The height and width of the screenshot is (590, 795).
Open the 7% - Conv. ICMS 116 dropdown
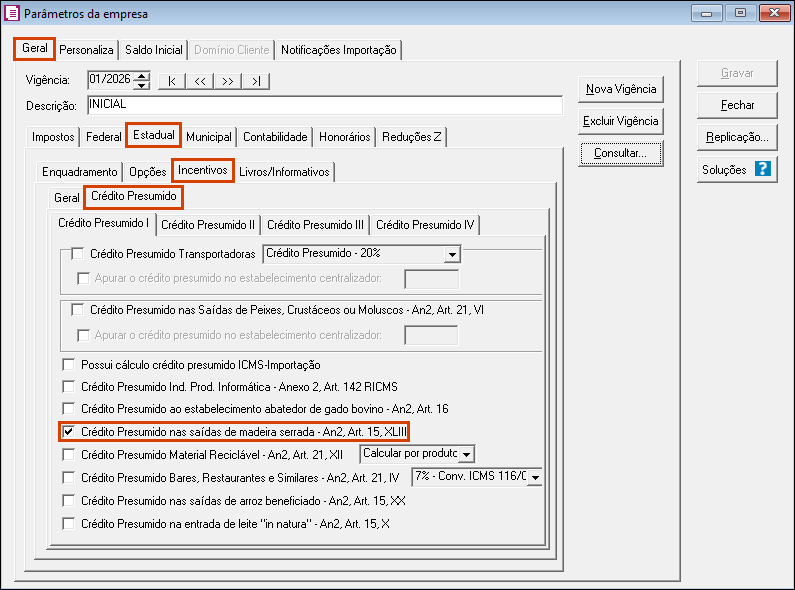point(535,477)
